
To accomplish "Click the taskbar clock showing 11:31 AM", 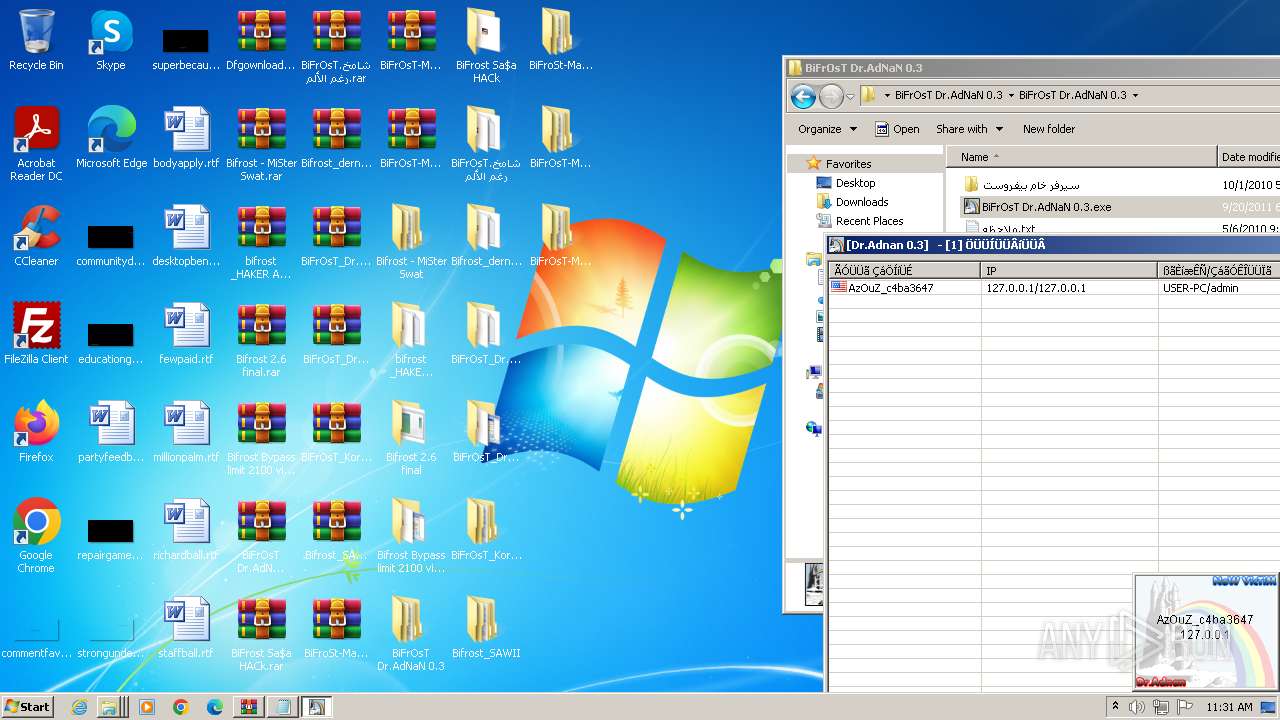I will (1229, 707).
